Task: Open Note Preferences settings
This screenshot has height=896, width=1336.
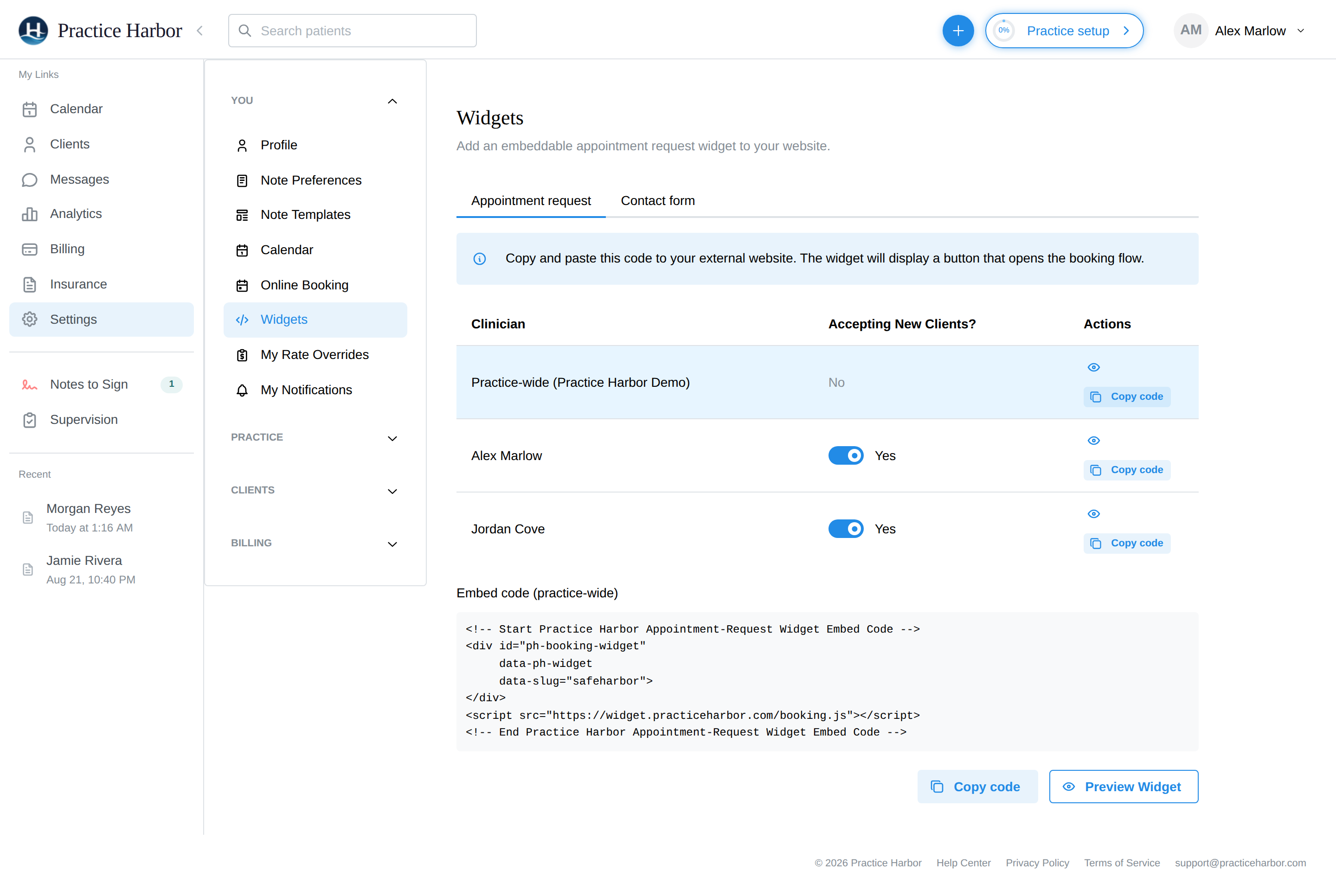Action: [x=315, y=180]
